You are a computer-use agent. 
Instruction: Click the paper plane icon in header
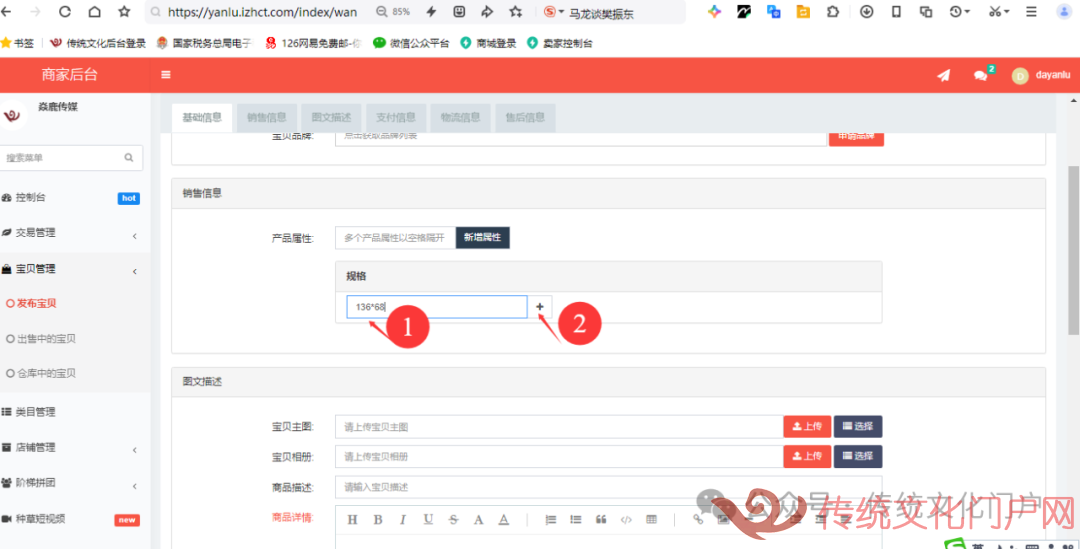point(944,75)
